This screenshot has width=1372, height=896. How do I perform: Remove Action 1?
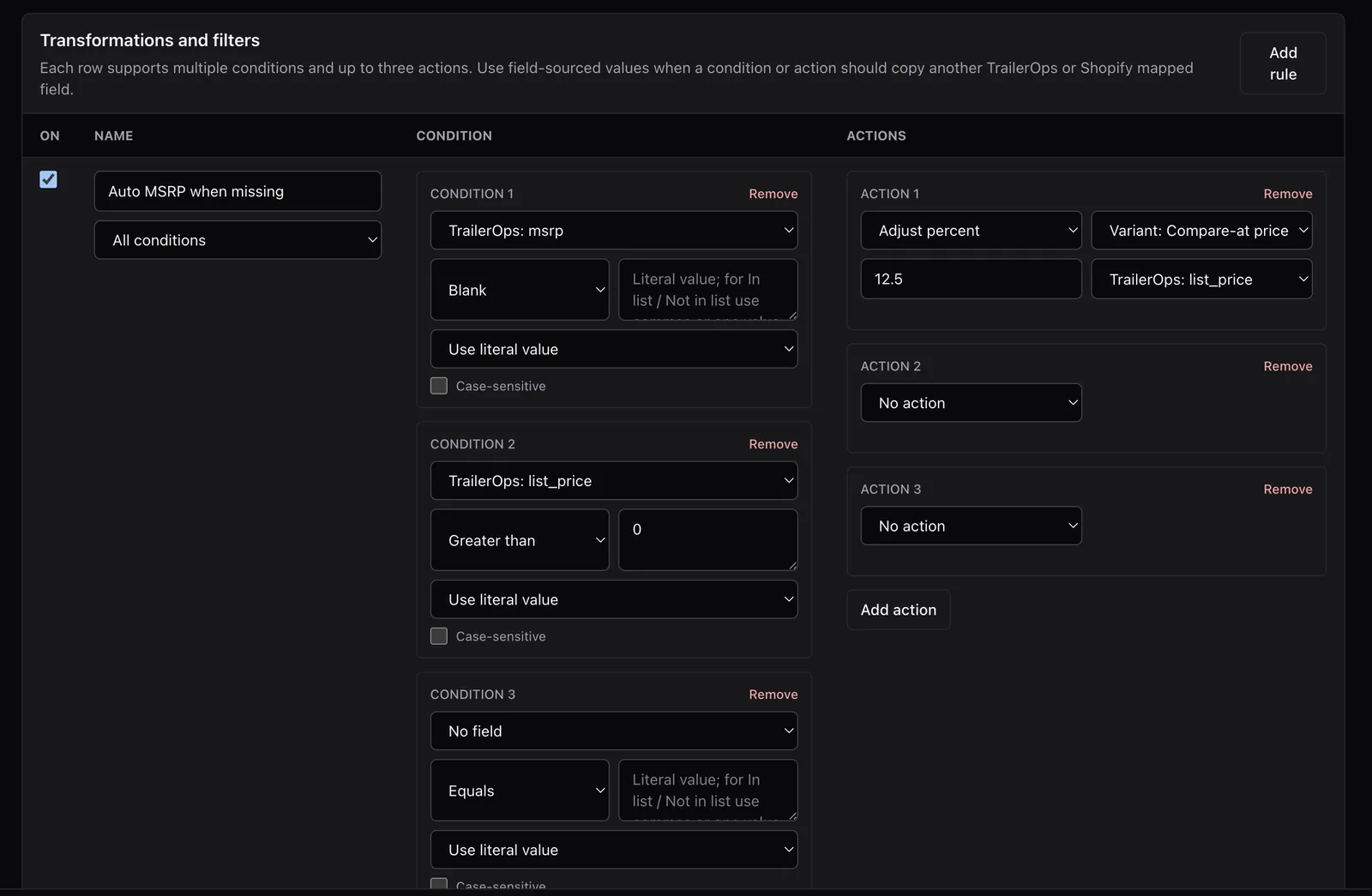(1288, 194)
